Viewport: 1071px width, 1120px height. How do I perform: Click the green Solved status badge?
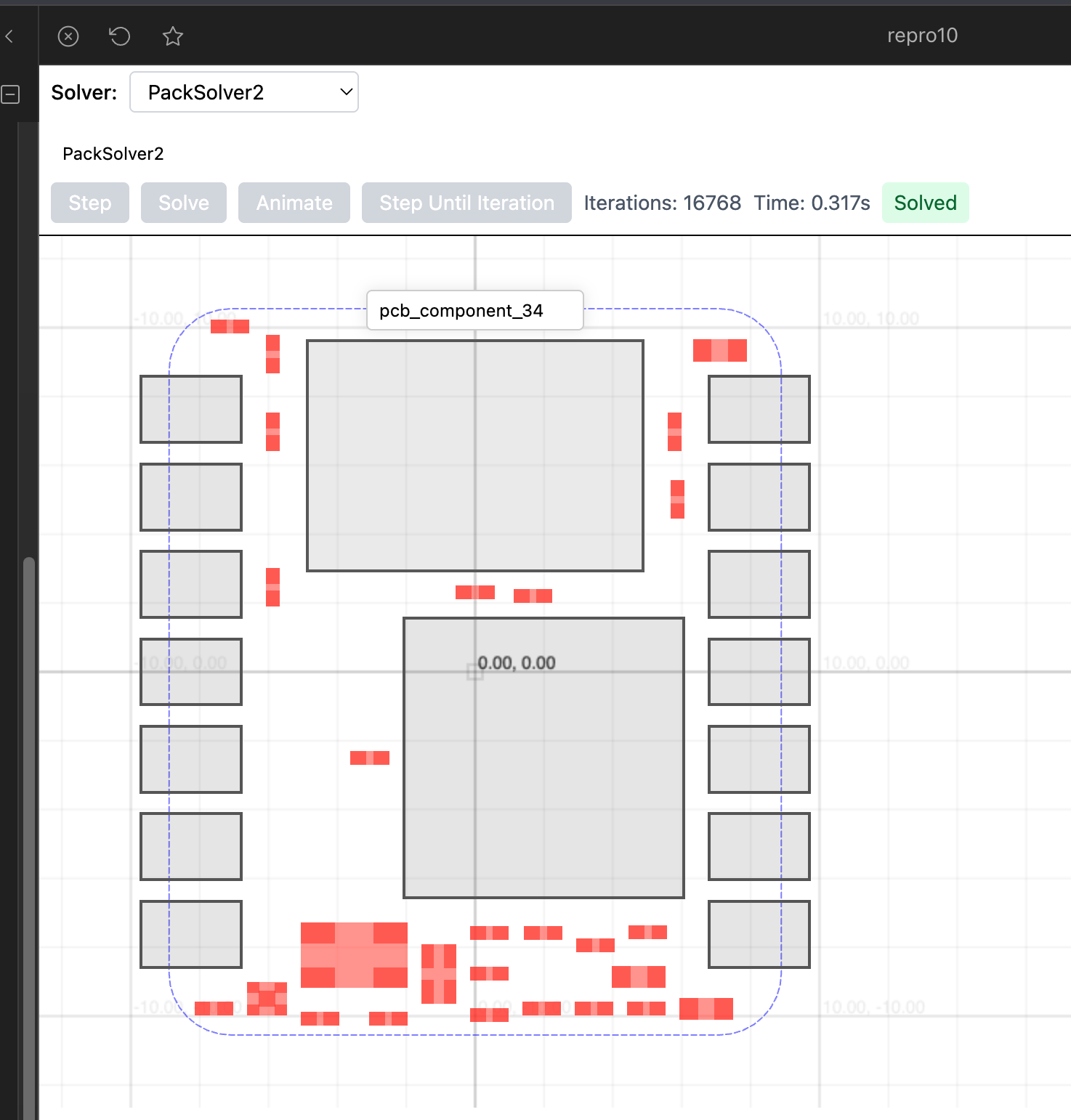coord(926,203)
